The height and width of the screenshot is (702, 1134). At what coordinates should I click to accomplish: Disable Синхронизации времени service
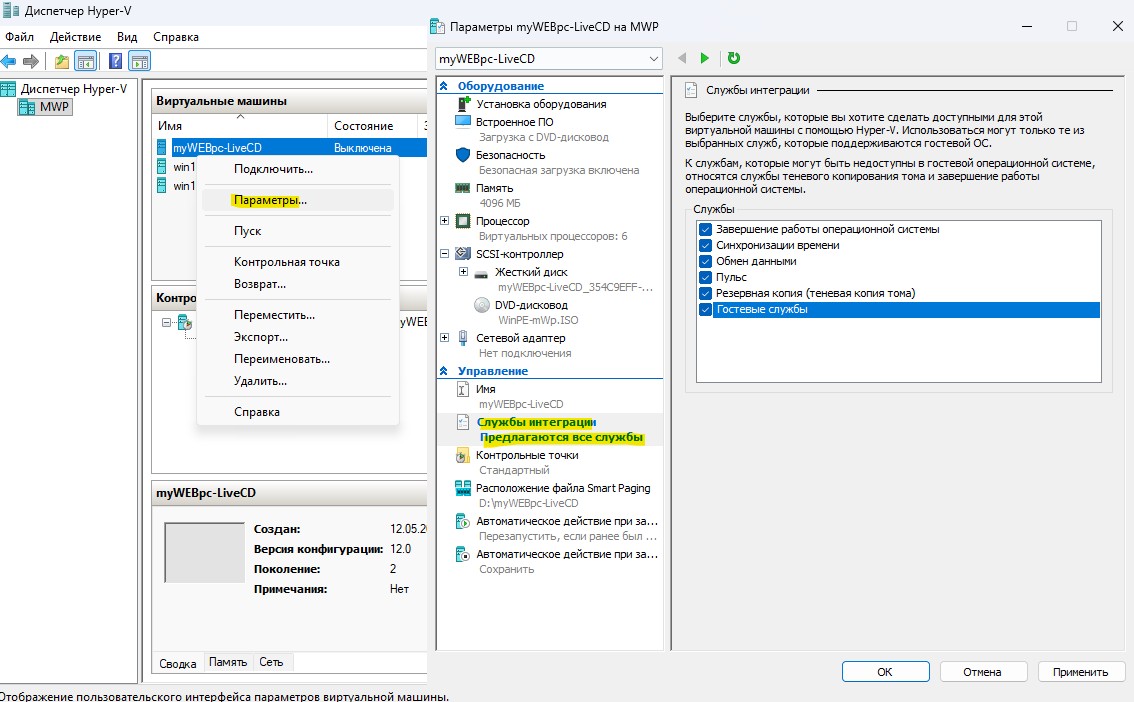pyautogui.click(x=705, y=244)
